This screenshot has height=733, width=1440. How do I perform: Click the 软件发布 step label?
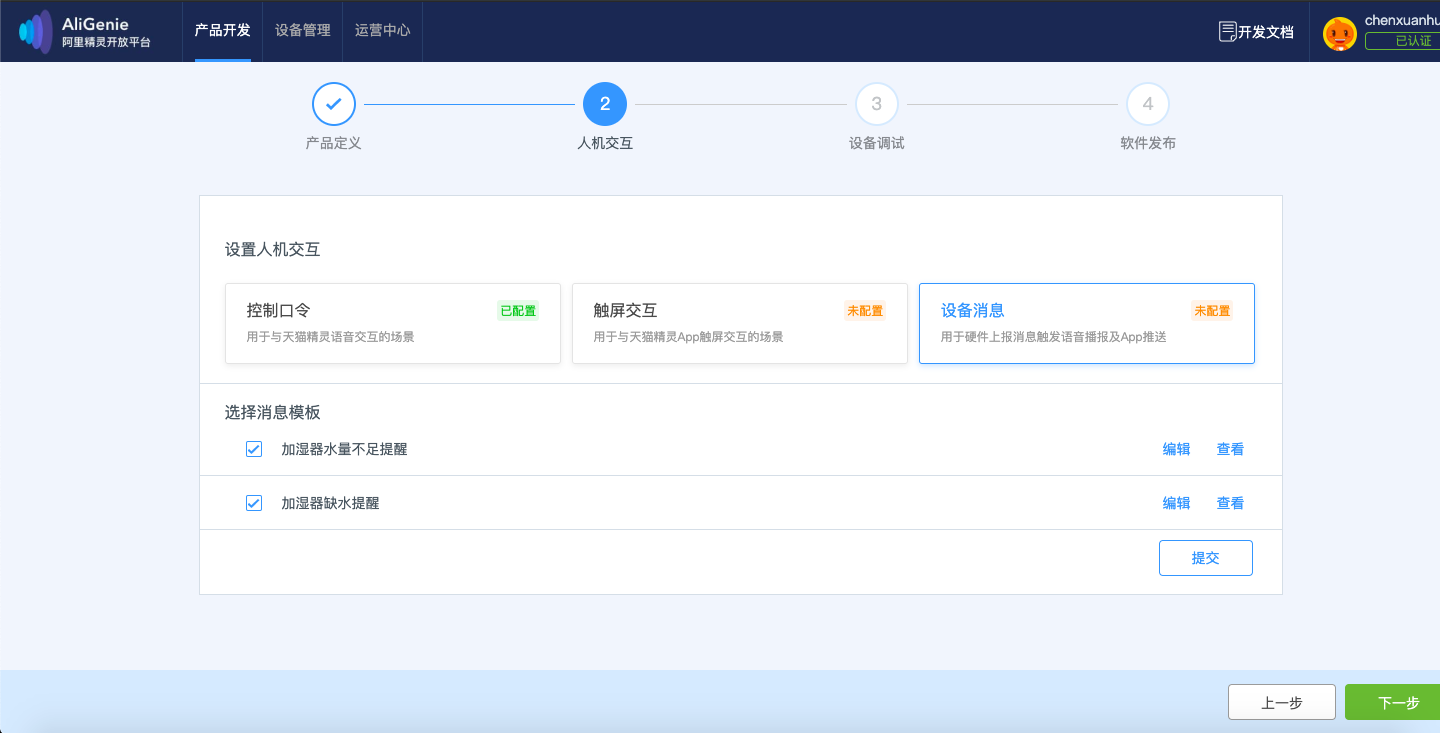tap(1148, 144)
